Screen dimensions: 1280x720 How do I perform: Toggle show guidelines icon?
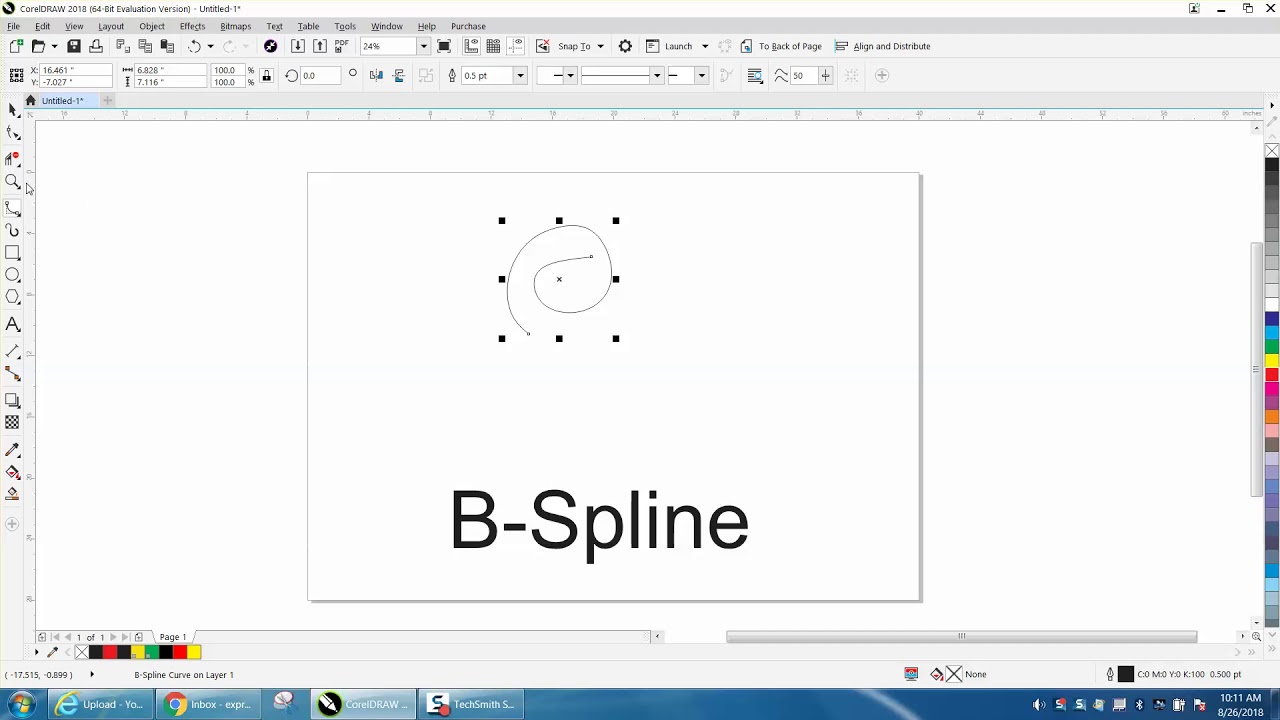tap(516, 46)
